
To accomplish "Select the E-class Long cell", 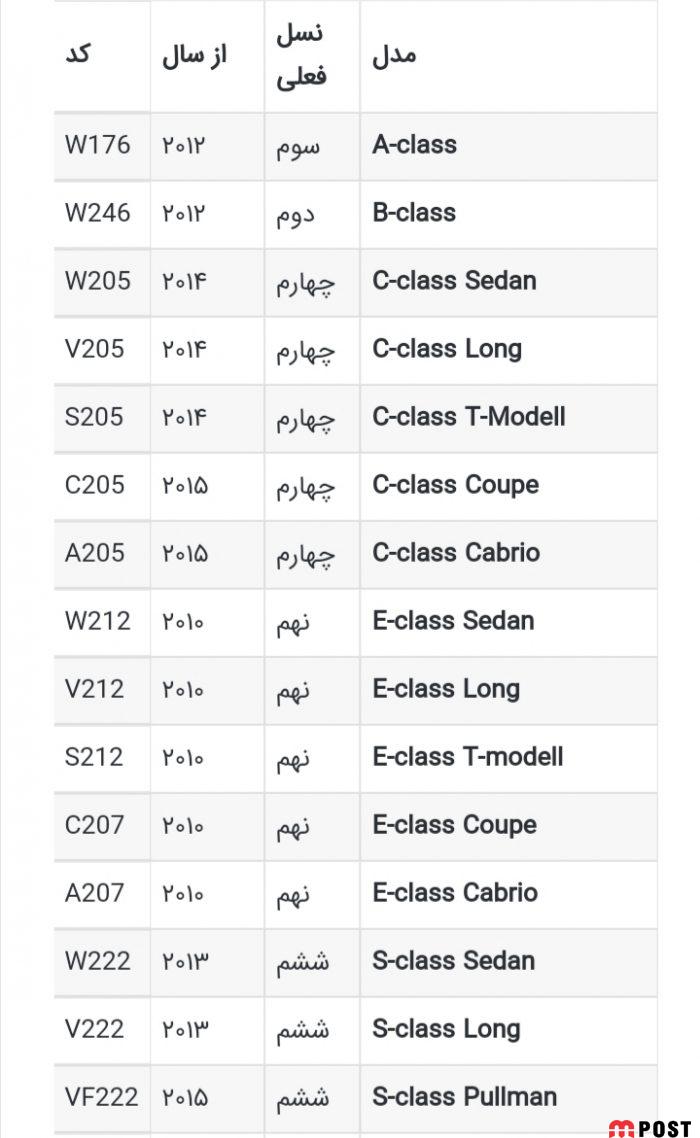I will click(x=446, y=689).
